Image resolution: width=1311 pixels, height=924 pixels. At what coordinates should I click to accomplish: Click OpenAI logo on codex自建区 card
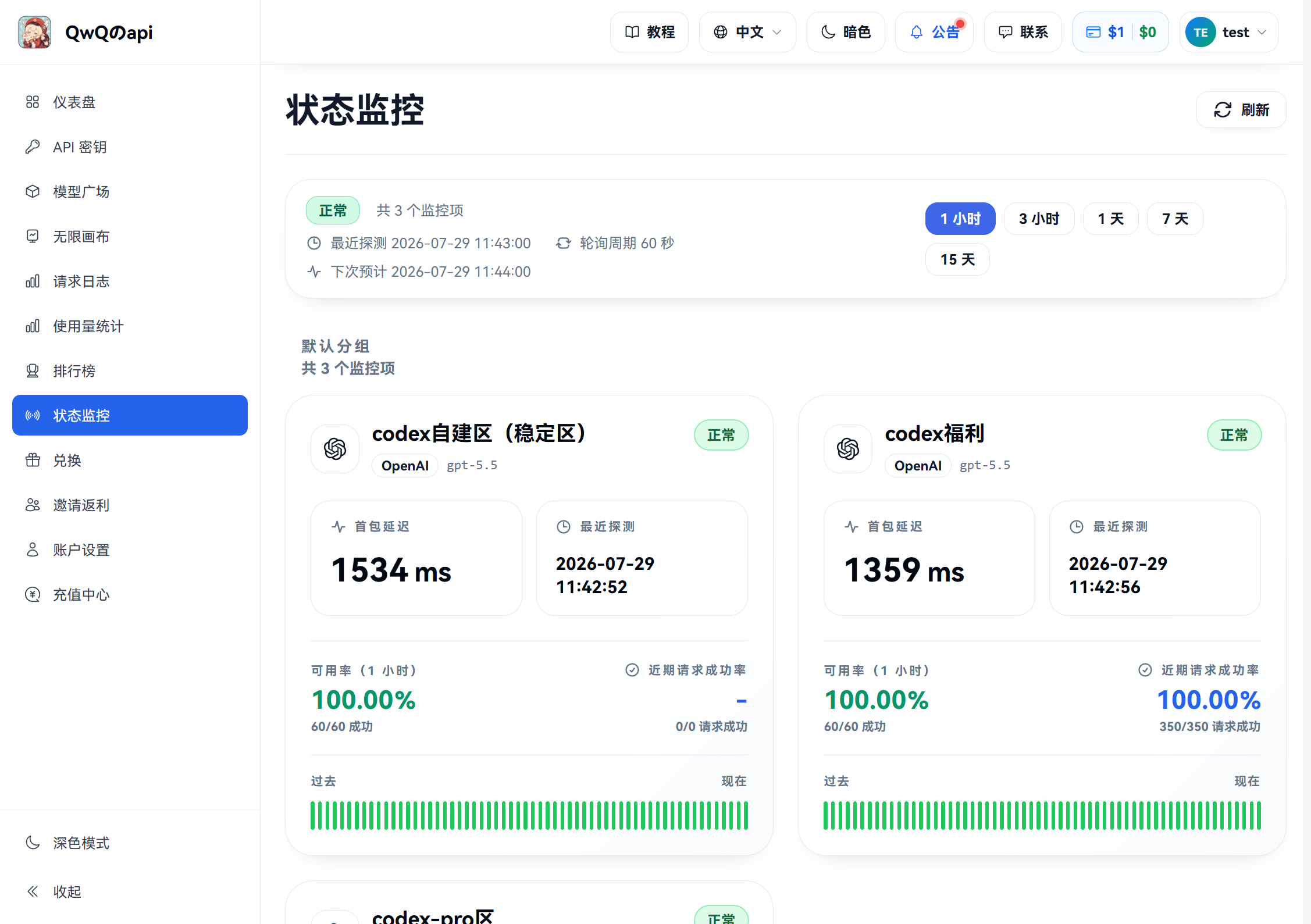(x=335, y=449)
